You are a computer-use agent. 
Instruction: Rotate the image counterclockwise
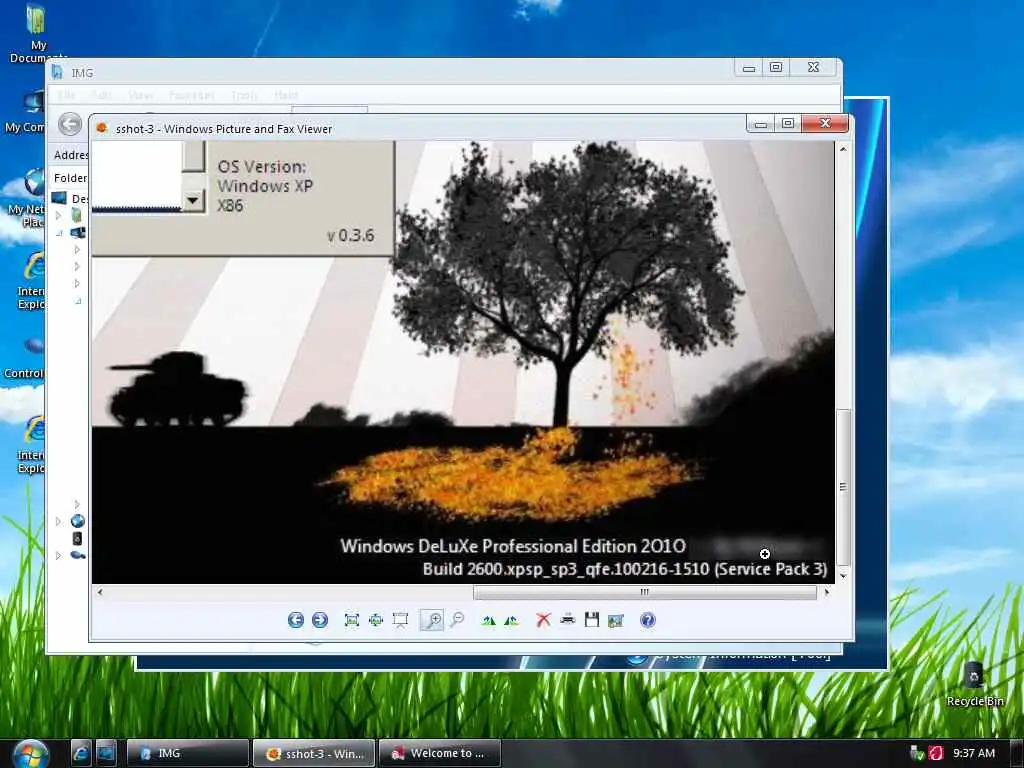coord(511,620)
